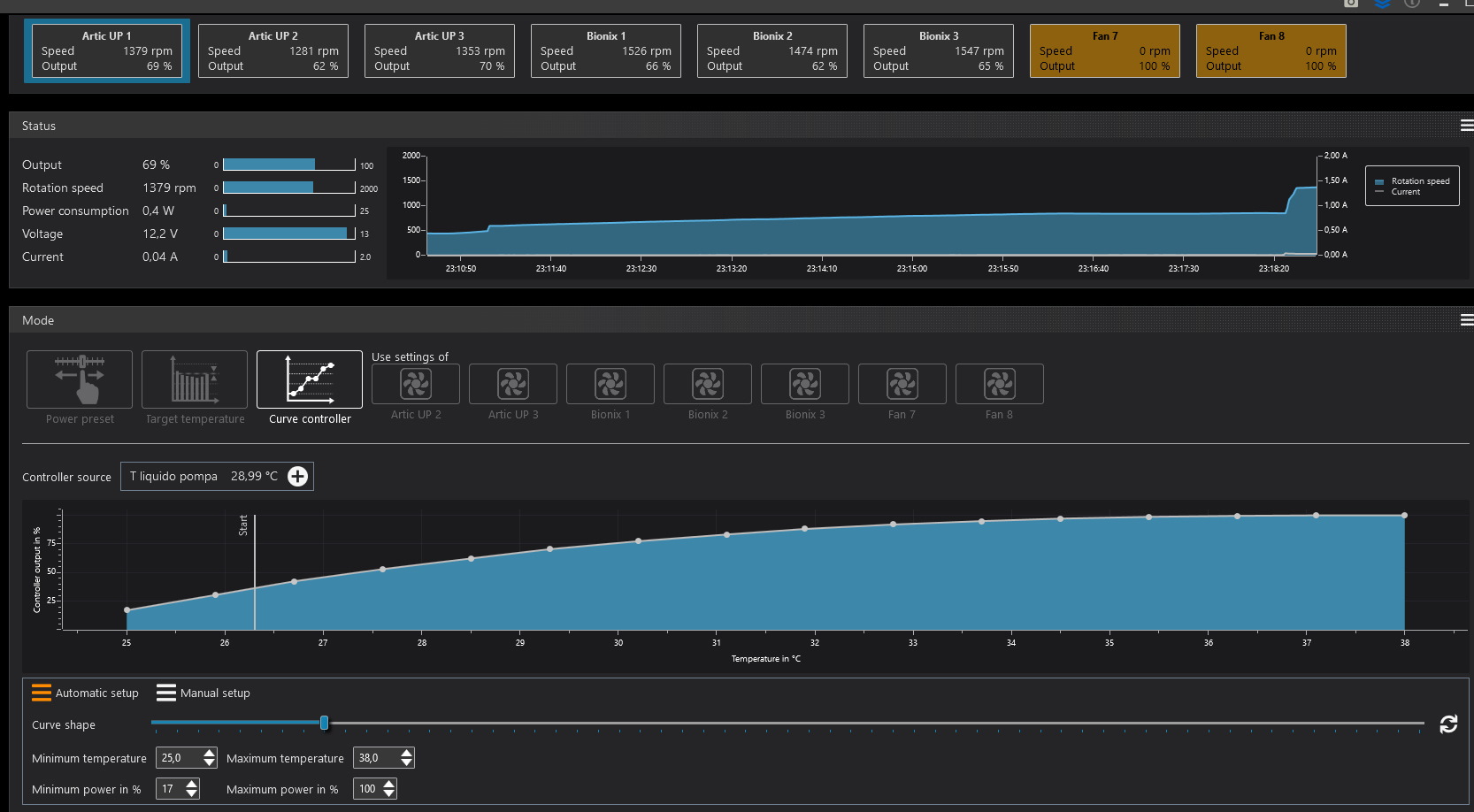The height and width of the screenshot is (812, 1474).
Task: Select the Curve controller mode icon
Action: [310, 379]
